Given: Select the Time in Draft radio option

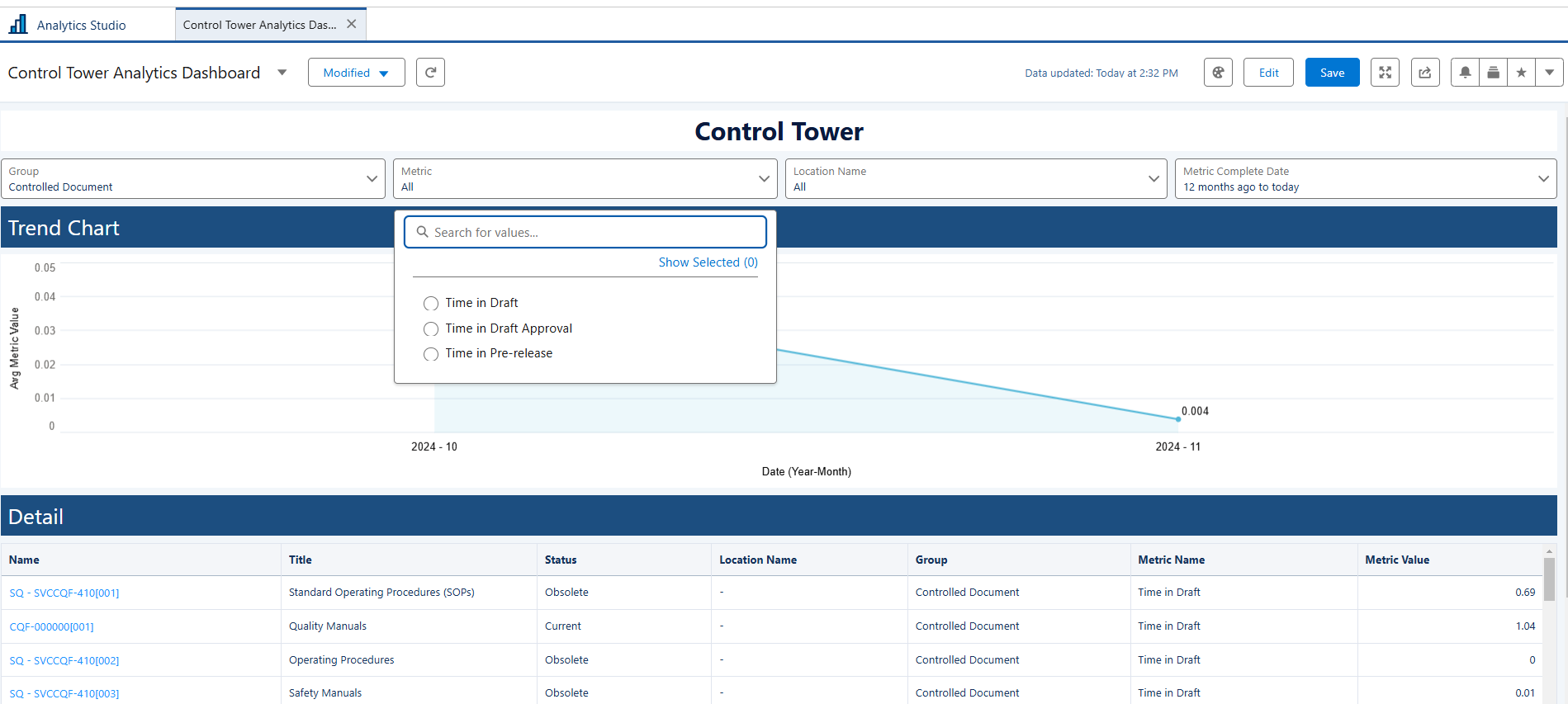Looking at the screenshot, I should [431, 304].
